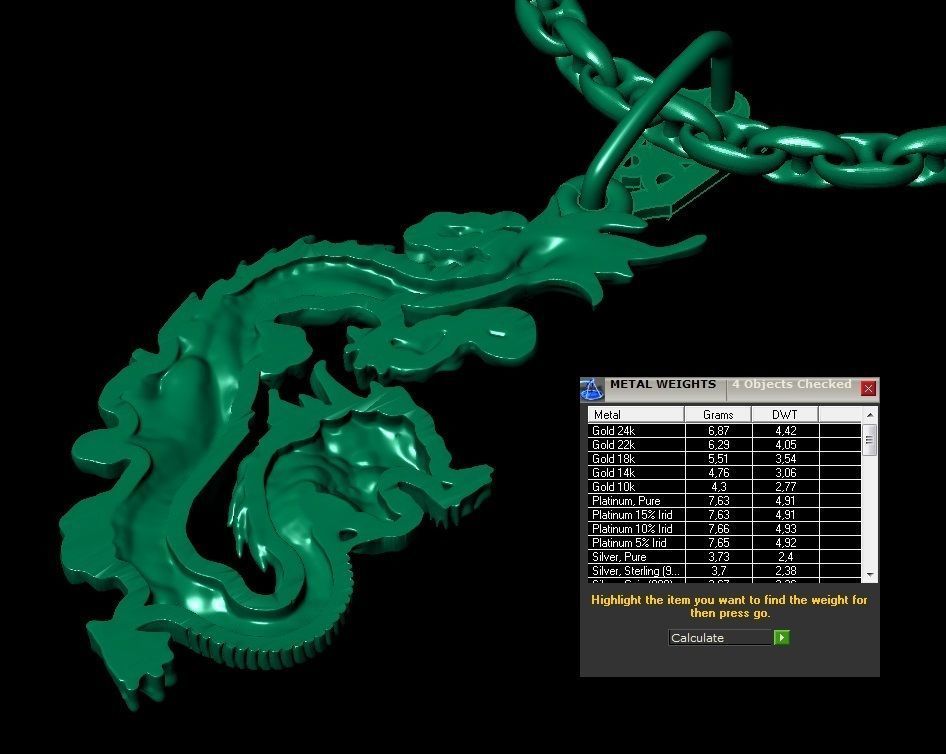Viewport: 946px width, 754px height.
Task: Close the Metal Weights panel
Action: coord(868,388)
